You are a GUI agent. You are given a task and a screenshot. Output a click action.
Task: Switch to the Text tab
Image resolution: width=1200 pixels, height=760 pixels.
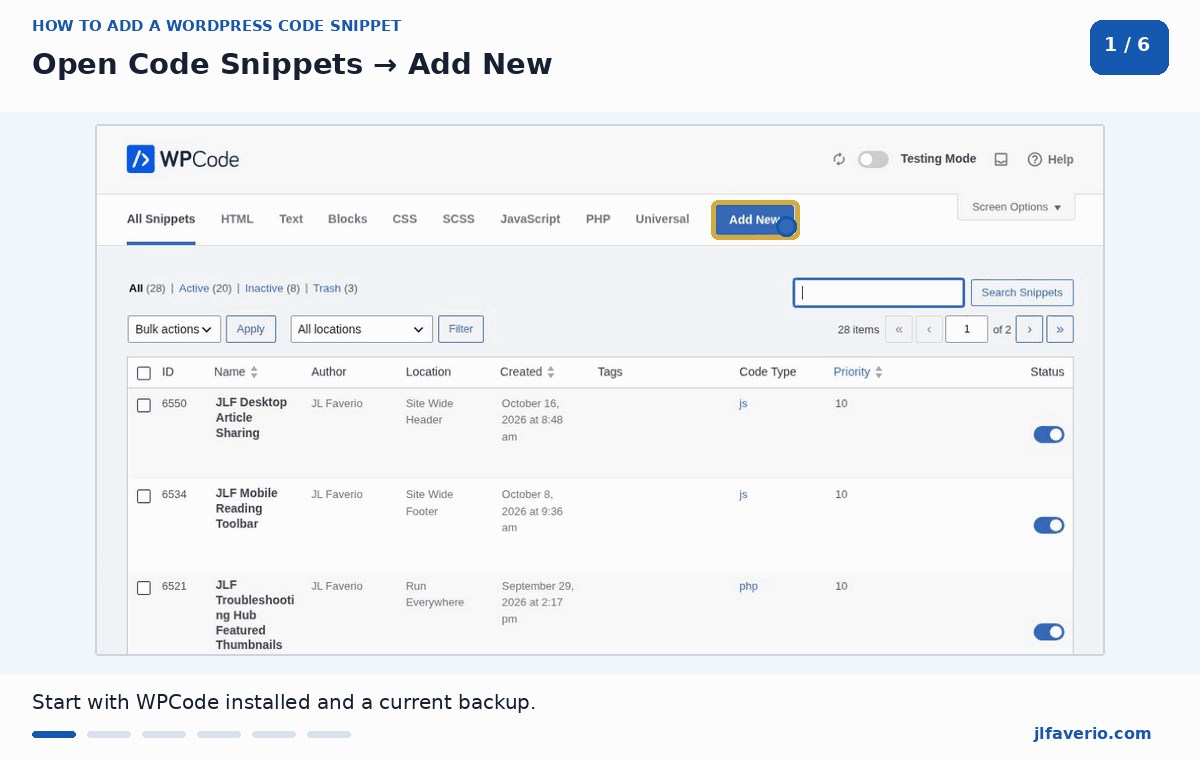291,219
